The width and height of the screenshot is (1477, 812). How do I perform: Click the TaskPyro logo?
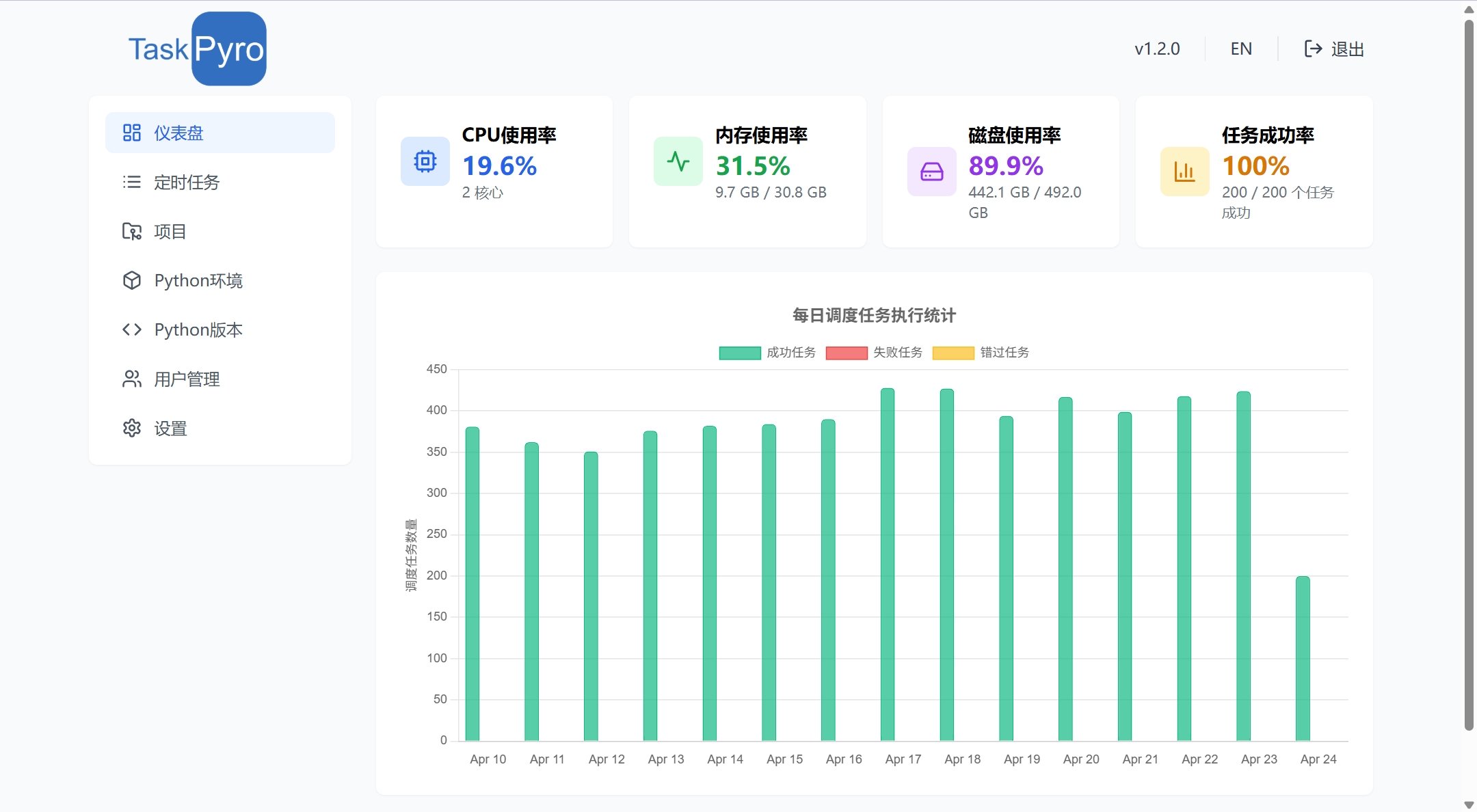197,49
